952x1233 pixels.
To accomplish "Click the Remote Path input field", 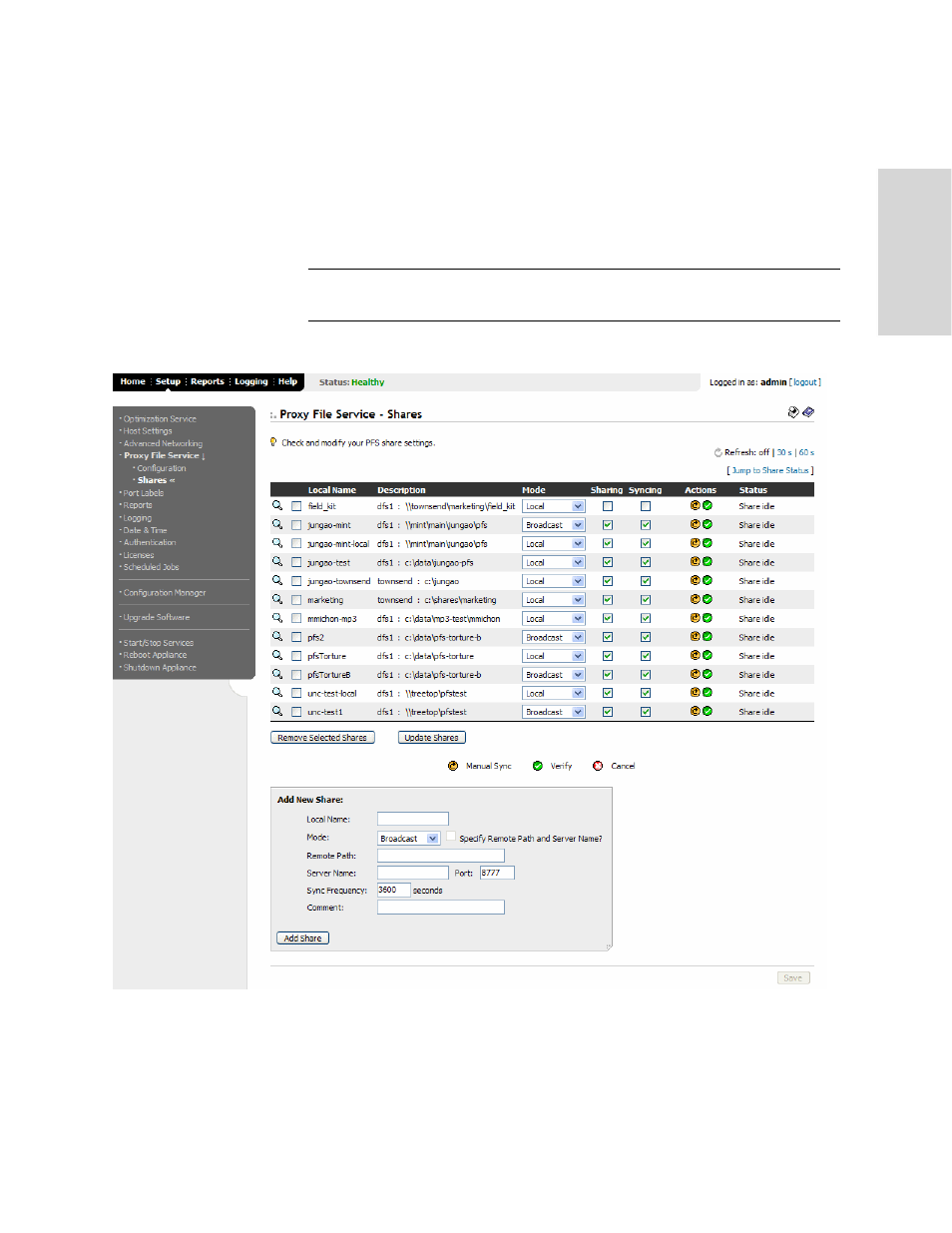I will tap(441, 856).
